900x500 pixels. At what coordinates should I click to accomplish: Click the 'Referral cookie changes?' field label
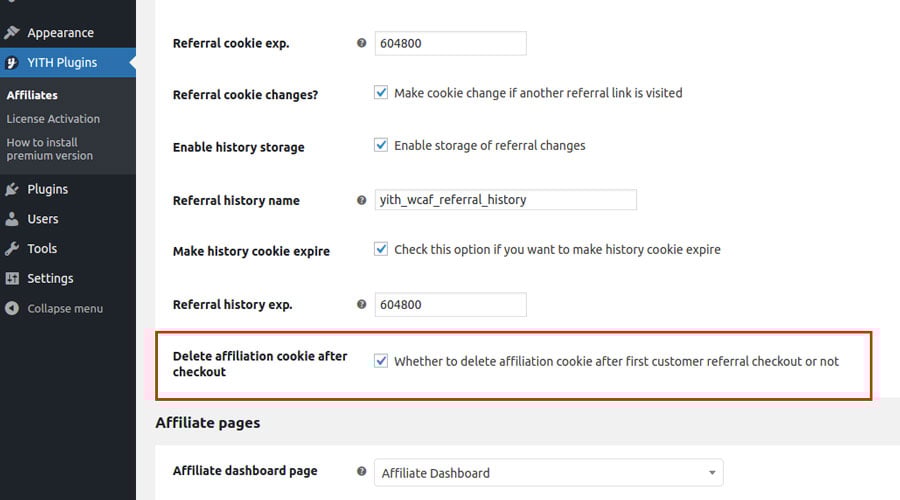coord(245,95)
